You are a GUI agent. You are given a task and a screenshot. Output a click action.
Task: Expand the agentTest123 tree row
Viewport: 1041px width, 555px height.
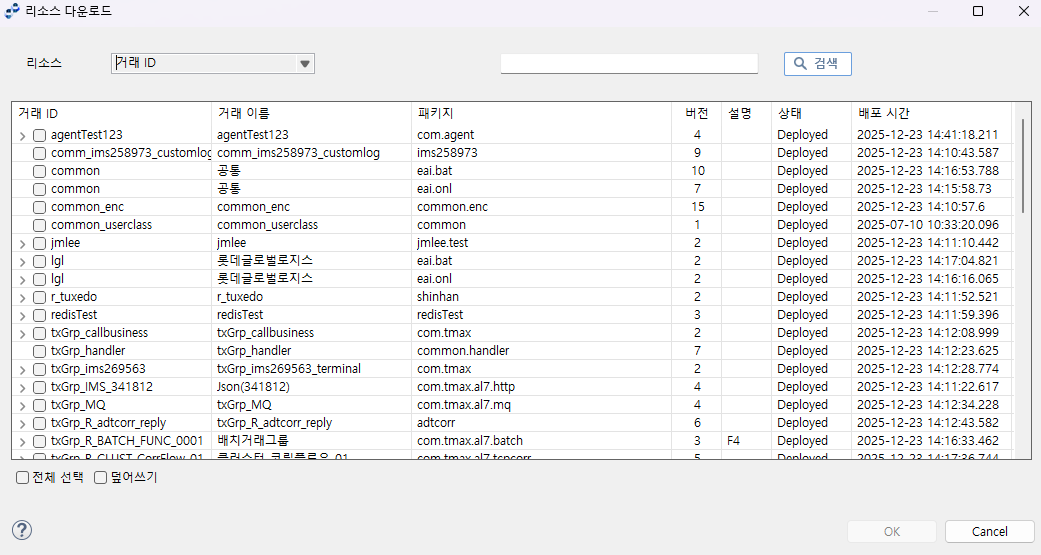click(23, 135)
